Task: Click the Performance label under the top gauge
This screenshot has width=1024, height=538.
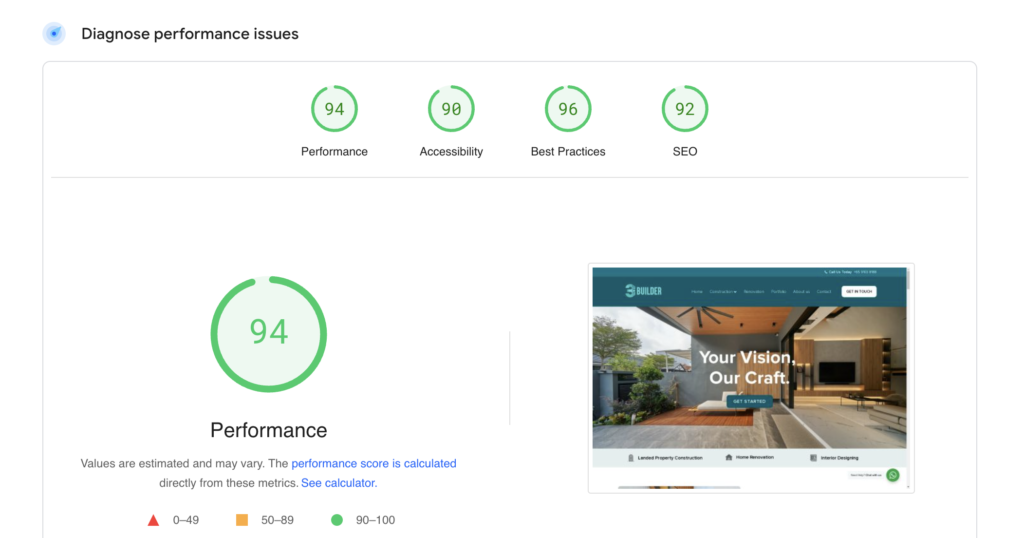Action: click(x=334, y=152)
